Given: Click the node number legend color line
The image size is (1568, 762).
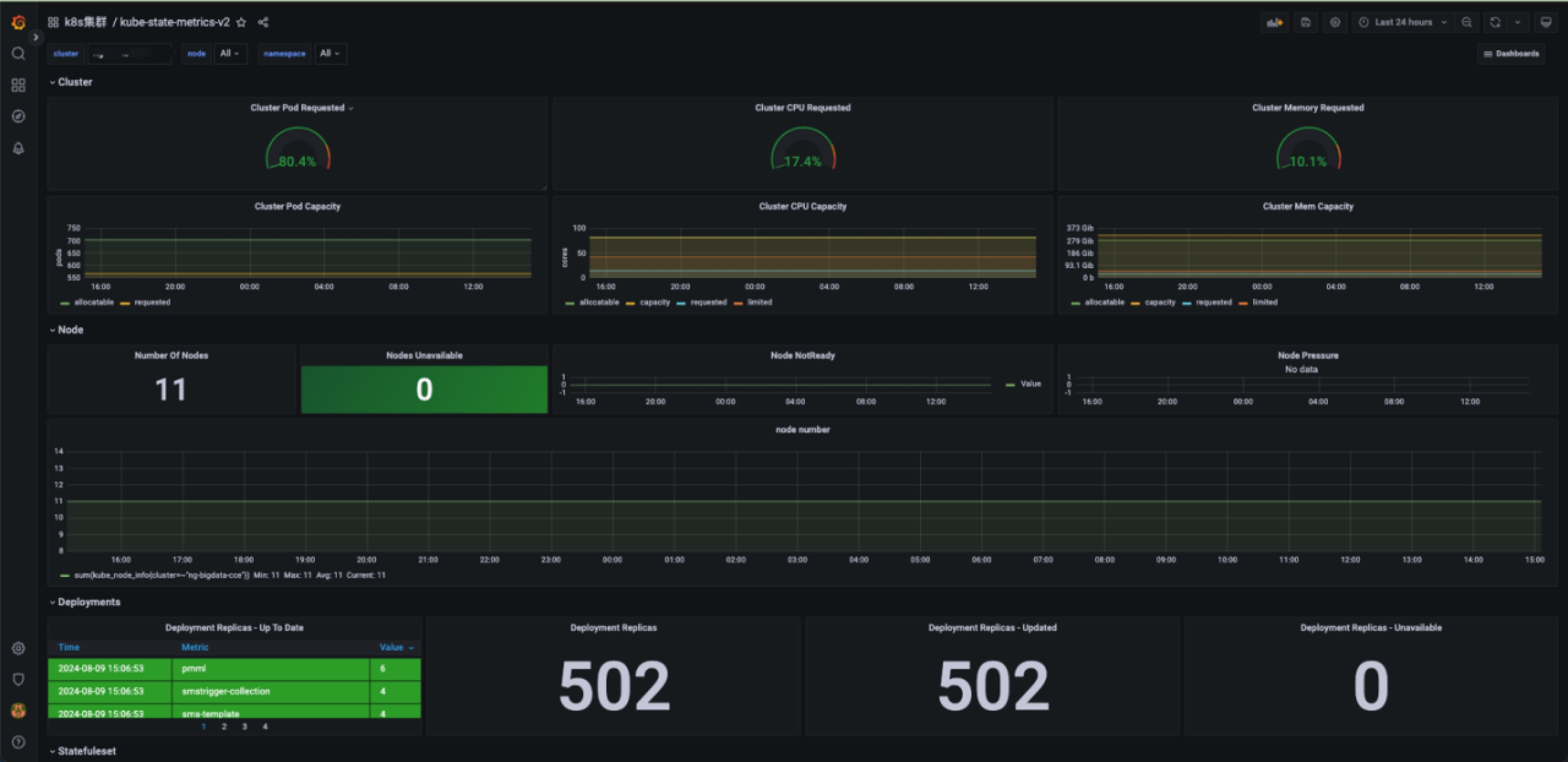Looking at the screenshot, I should pos(65,576).
